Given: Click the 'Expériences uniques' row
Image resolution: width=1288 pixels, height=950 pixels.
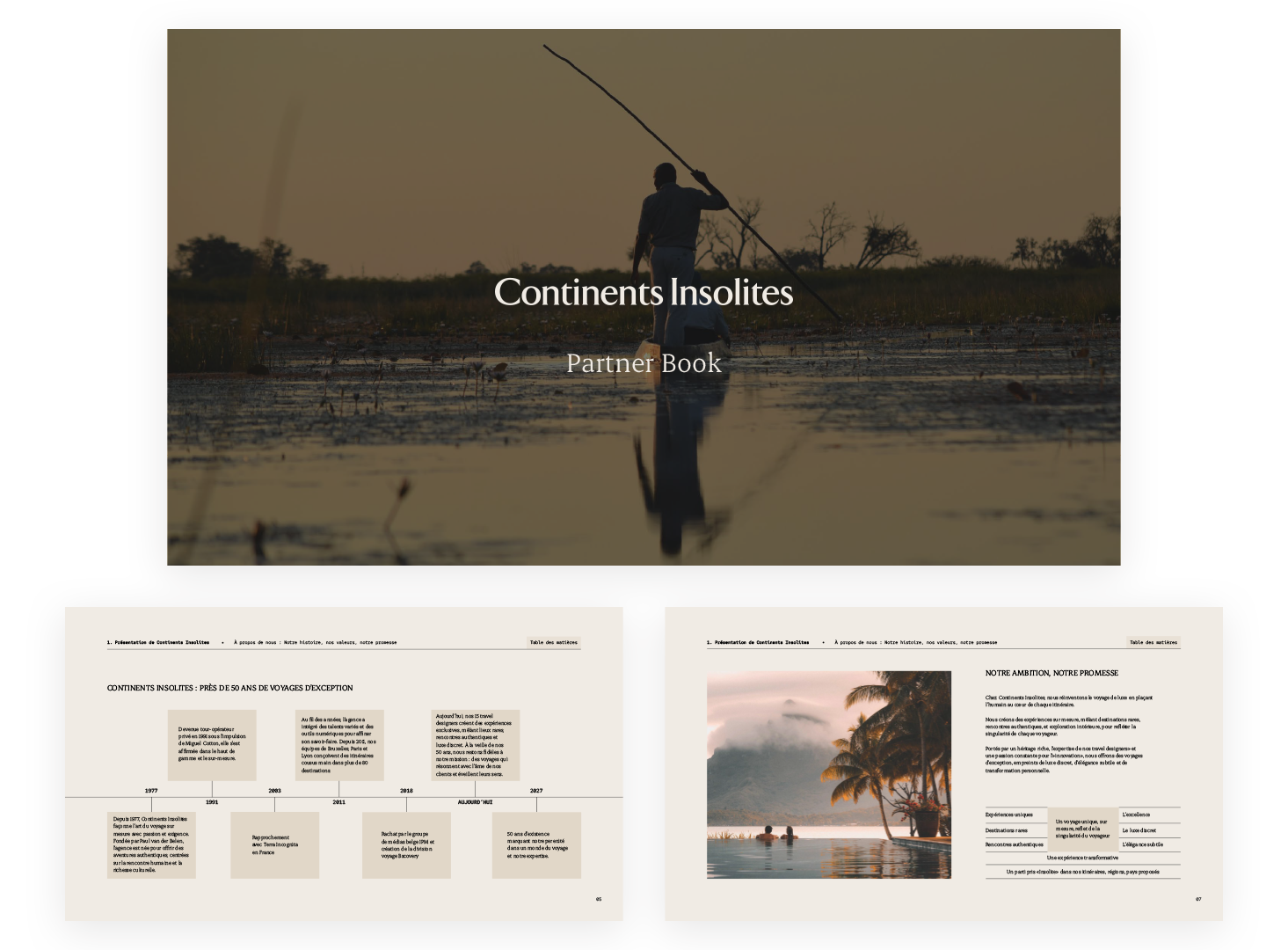Looking at the screenshot, I should [x=1009, y=815].
